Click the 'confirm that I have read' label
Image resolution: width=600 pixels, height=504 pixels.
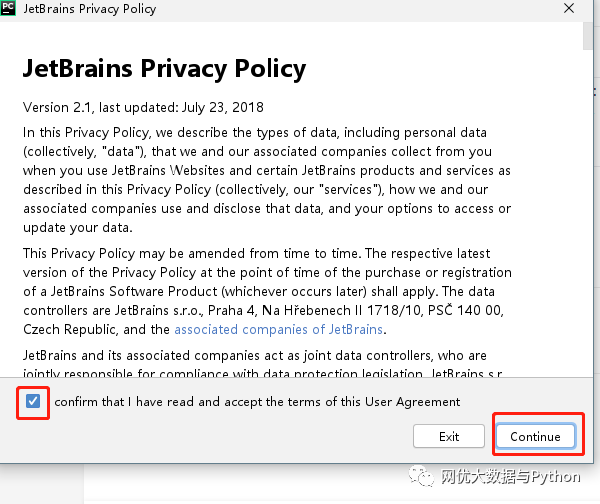[x=257, y=402]
